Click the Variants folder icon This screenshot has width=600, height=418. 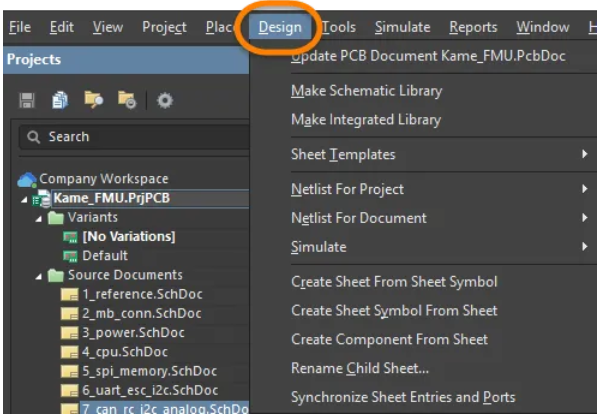(x=56, y=218)
